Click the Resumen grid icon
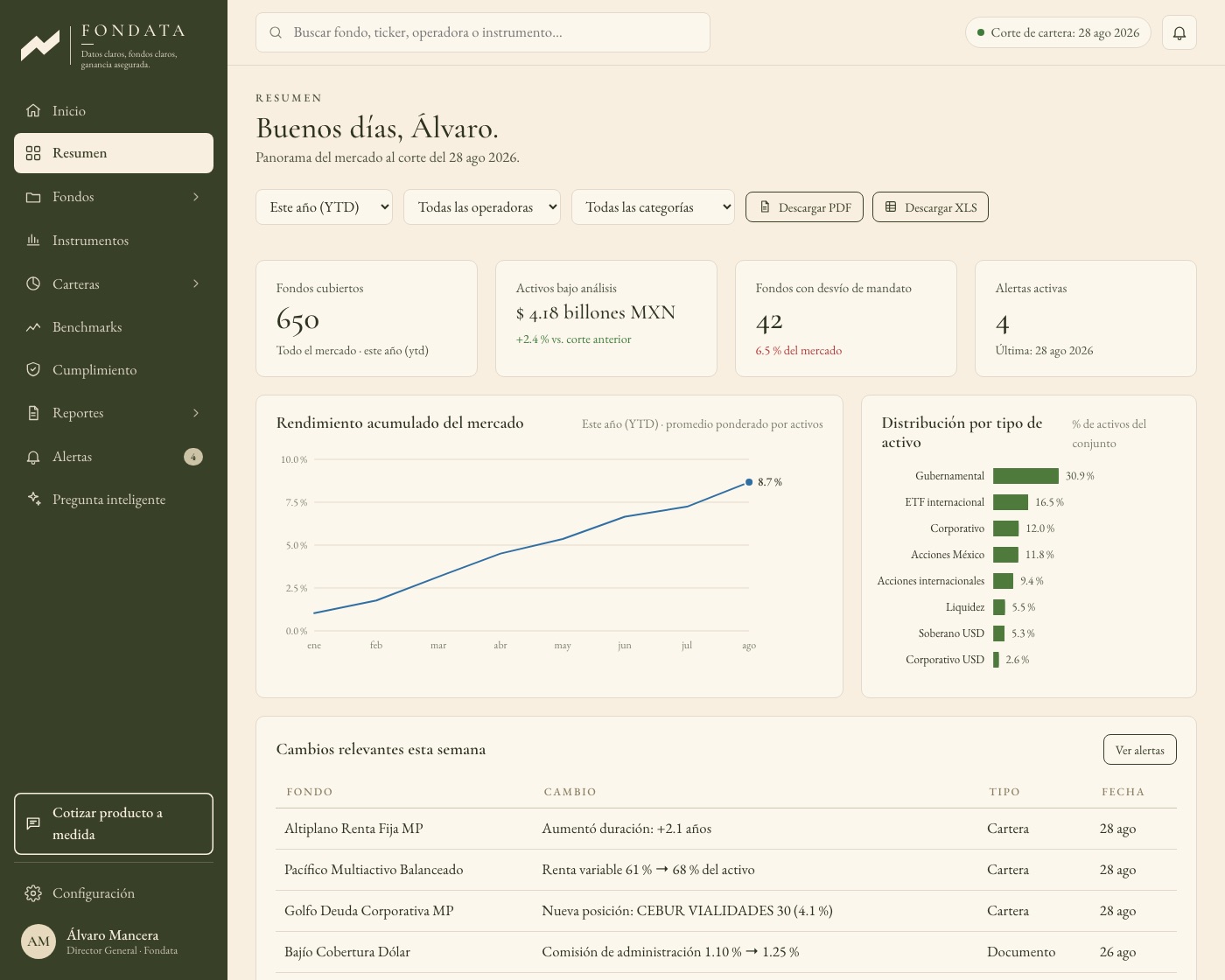 pos(33,153)
